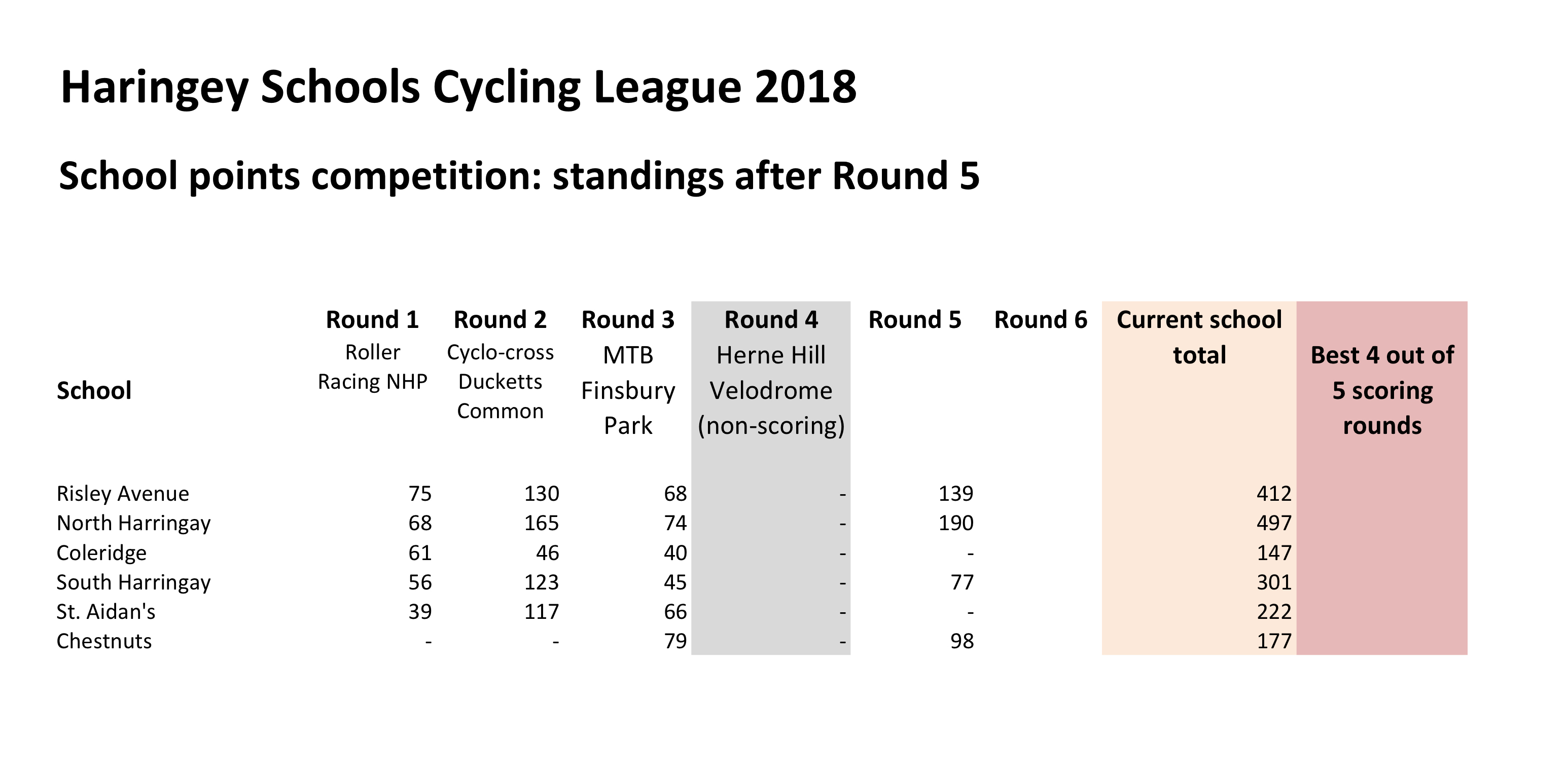This screenshot has height=777, width=1568.
Task: Select the School column header
Action: click(94, 391)
